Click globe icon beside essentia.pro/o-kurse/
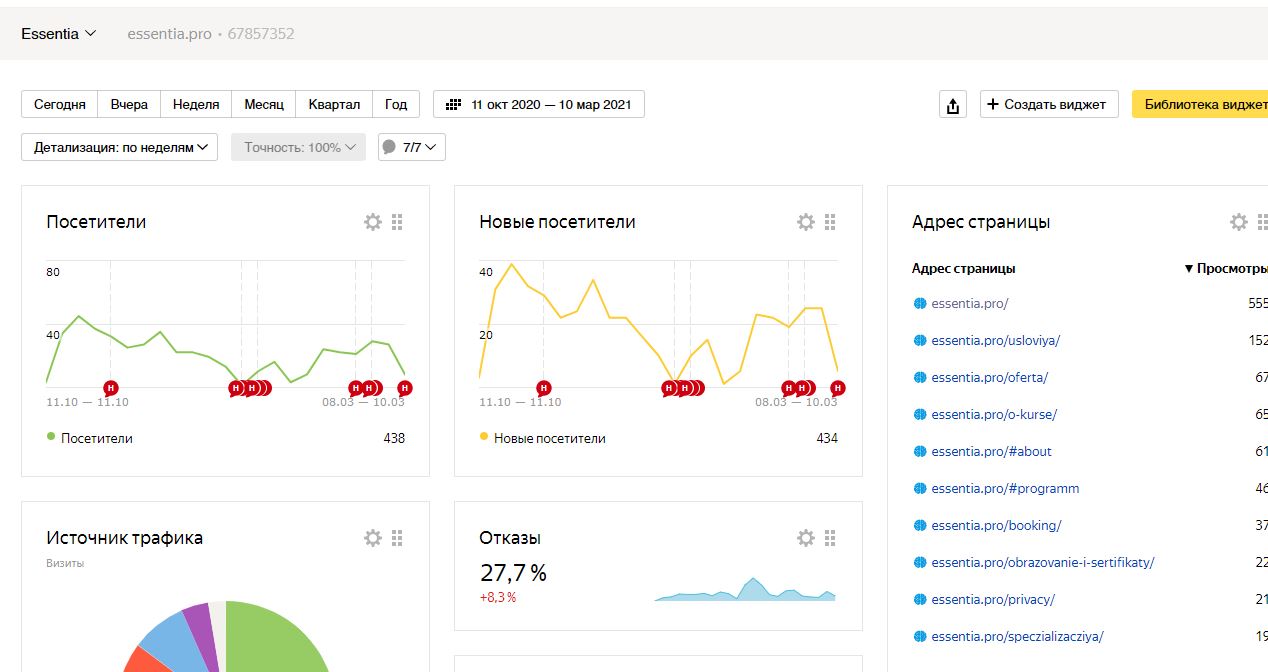Screen dimensions: 1268x672 click(x=920, y=414)
